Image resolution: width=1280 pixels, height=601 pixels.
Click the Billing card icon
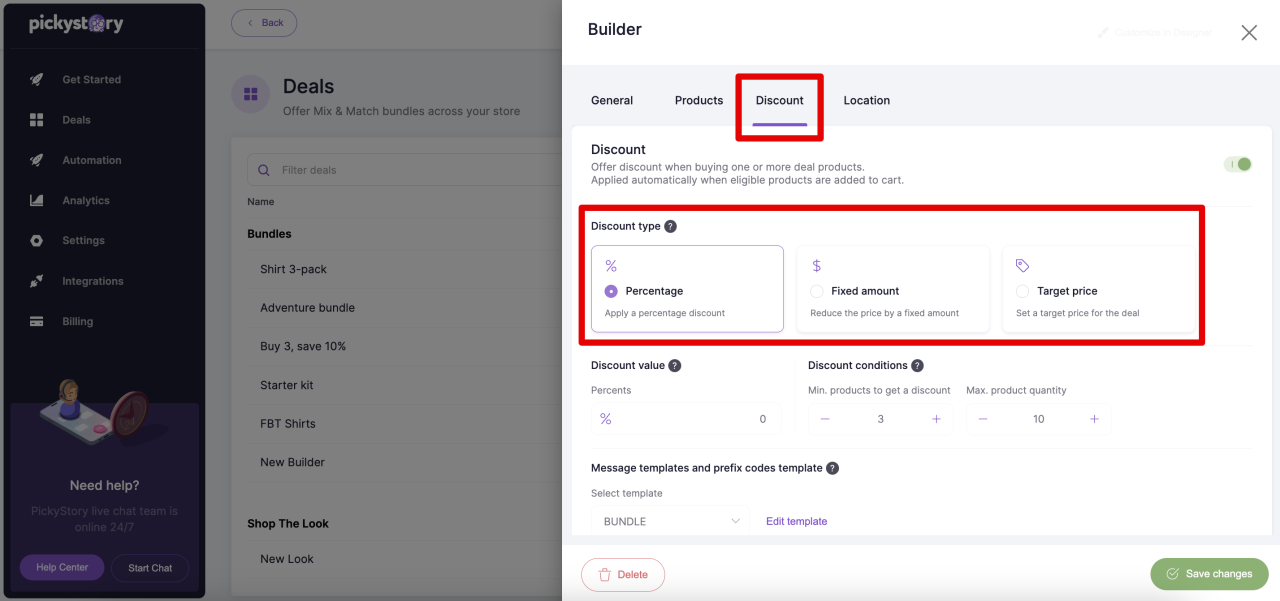tap(37, 322)
